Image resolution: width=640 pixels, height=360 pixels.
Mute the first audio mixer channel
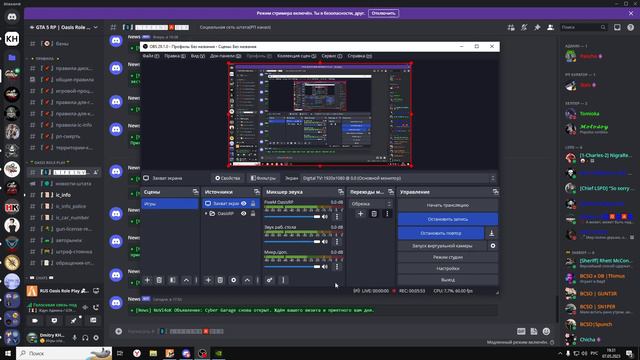pos(325,217)
